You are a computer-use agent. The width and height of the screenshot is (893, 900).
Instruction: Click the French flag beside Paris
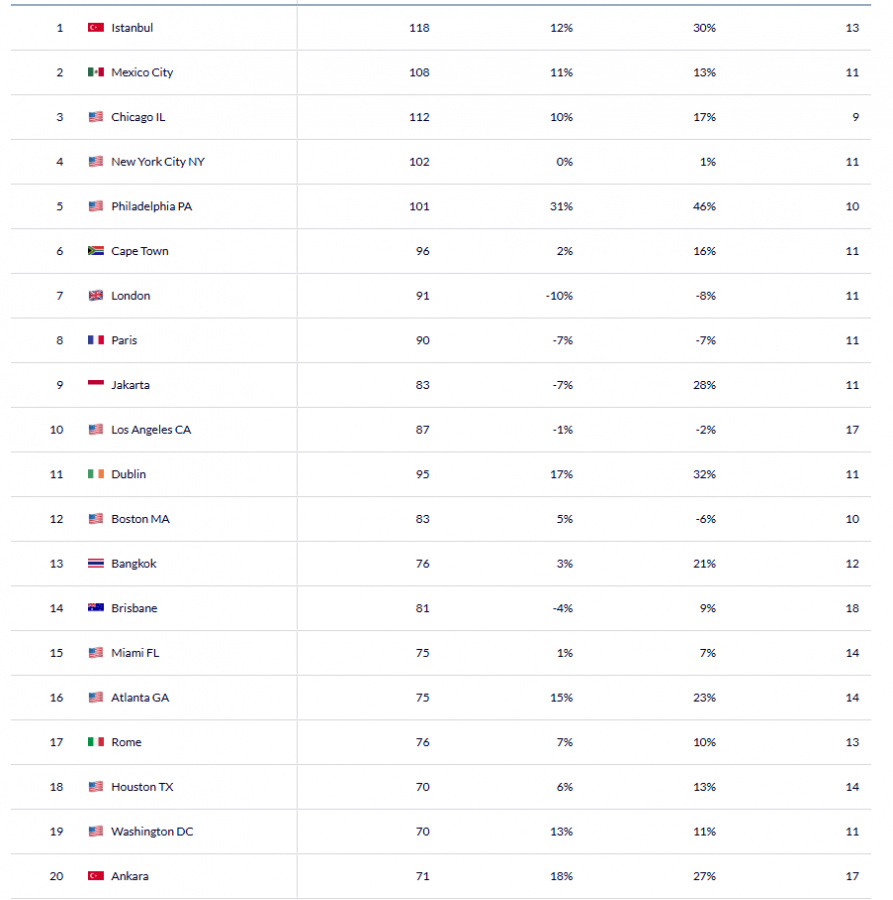(x=96, y=340)
